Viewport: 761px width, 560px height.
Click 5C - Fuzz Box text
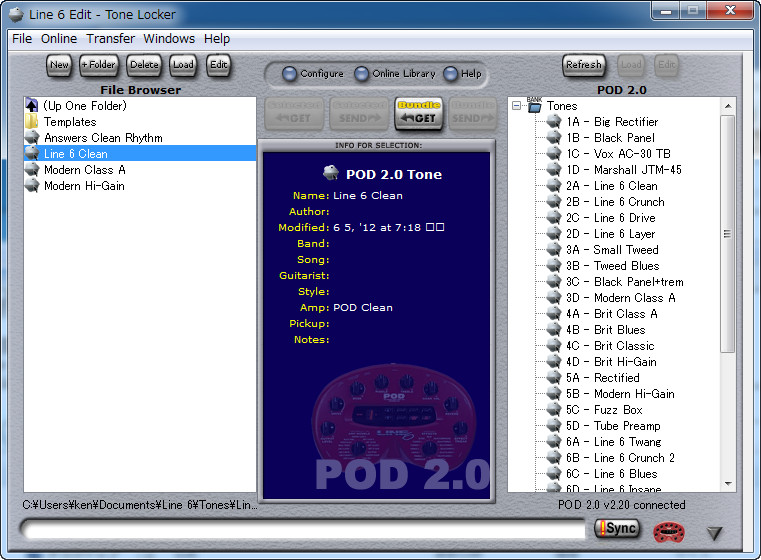(x=604, y=410)
